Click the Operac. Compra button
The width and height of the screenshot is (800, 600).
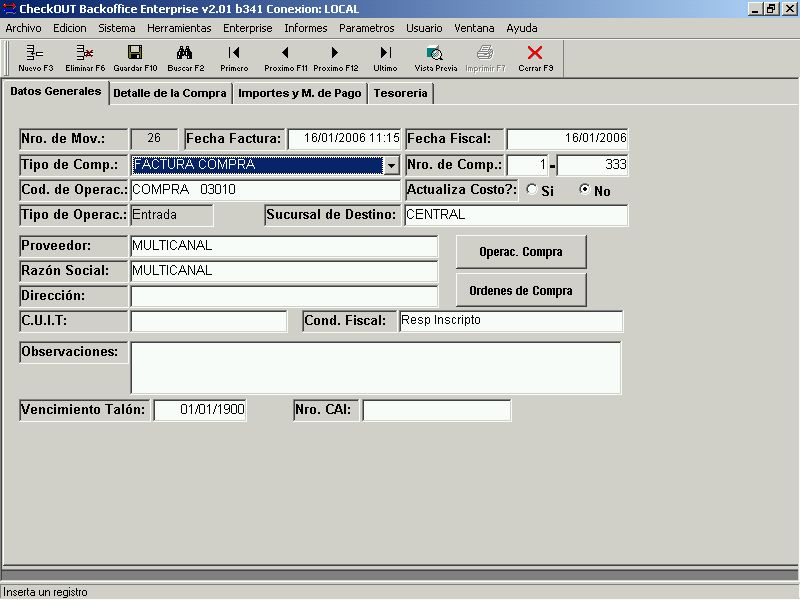521,252
